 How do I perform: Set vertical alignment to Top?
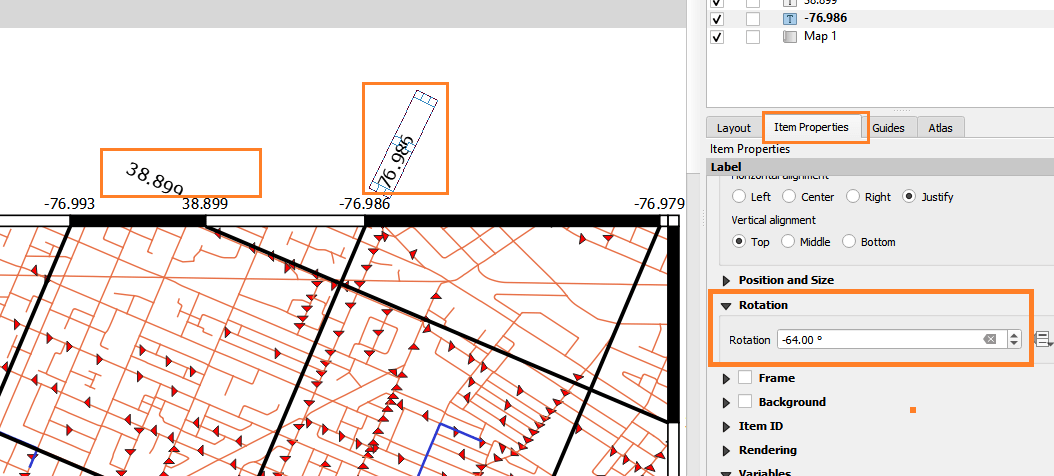[739, 241]
